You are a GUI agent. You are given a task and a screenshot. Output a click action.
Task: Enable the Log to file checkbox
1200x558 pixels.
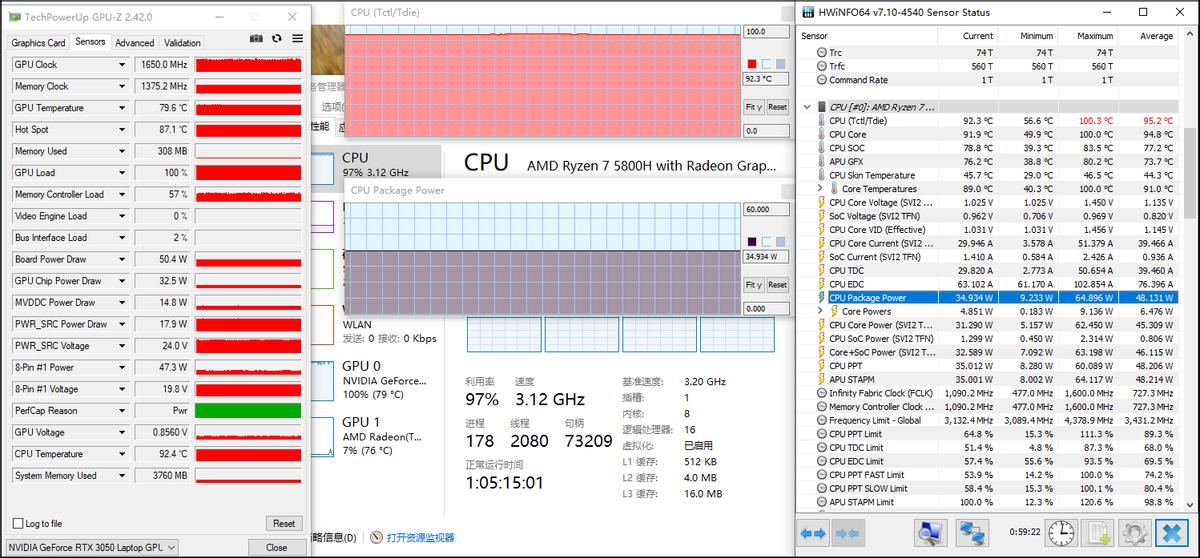pos(18,523)
